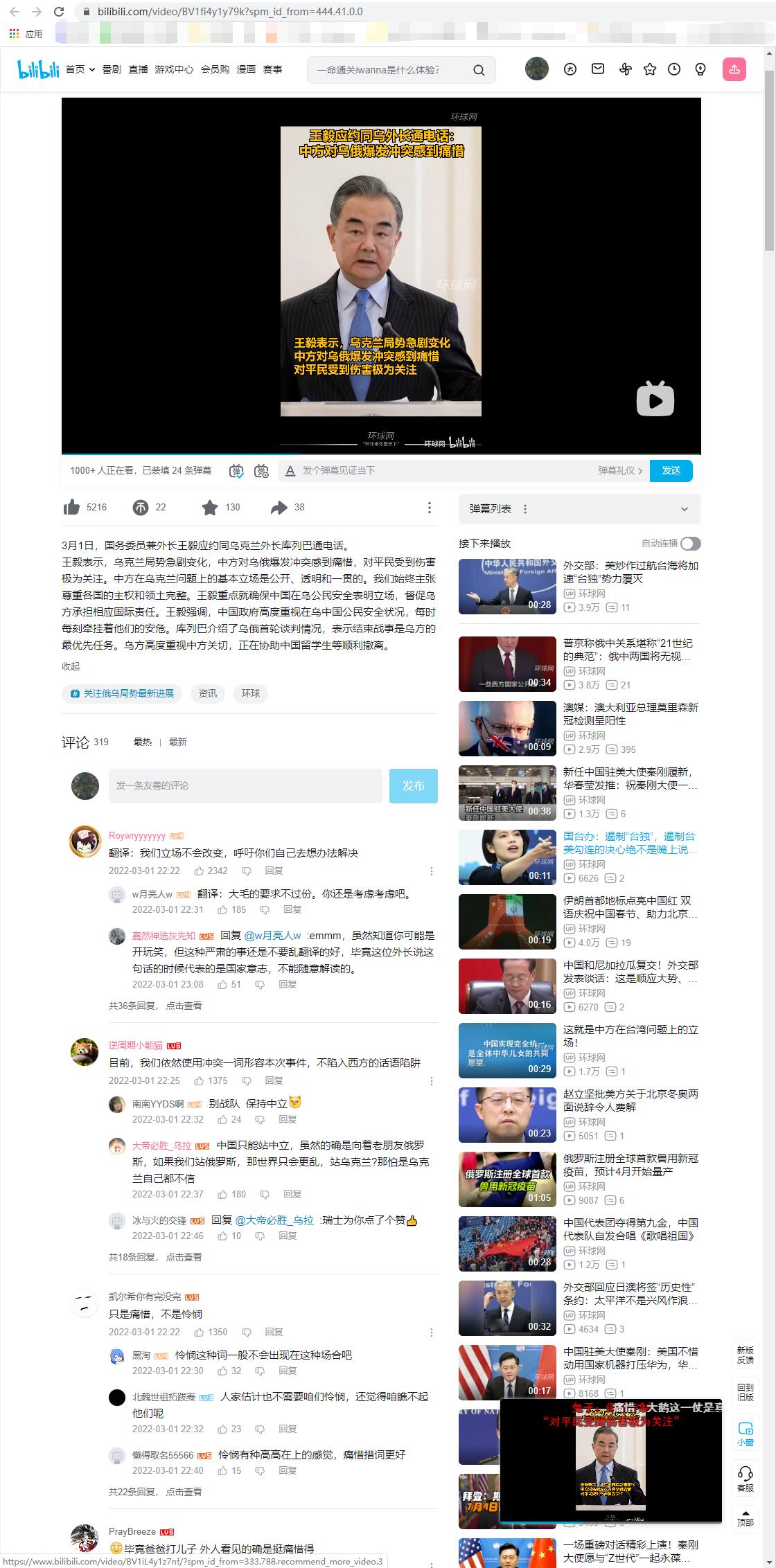Click the video player progress bar
The image size is (776, 1568).
[381, 454]
